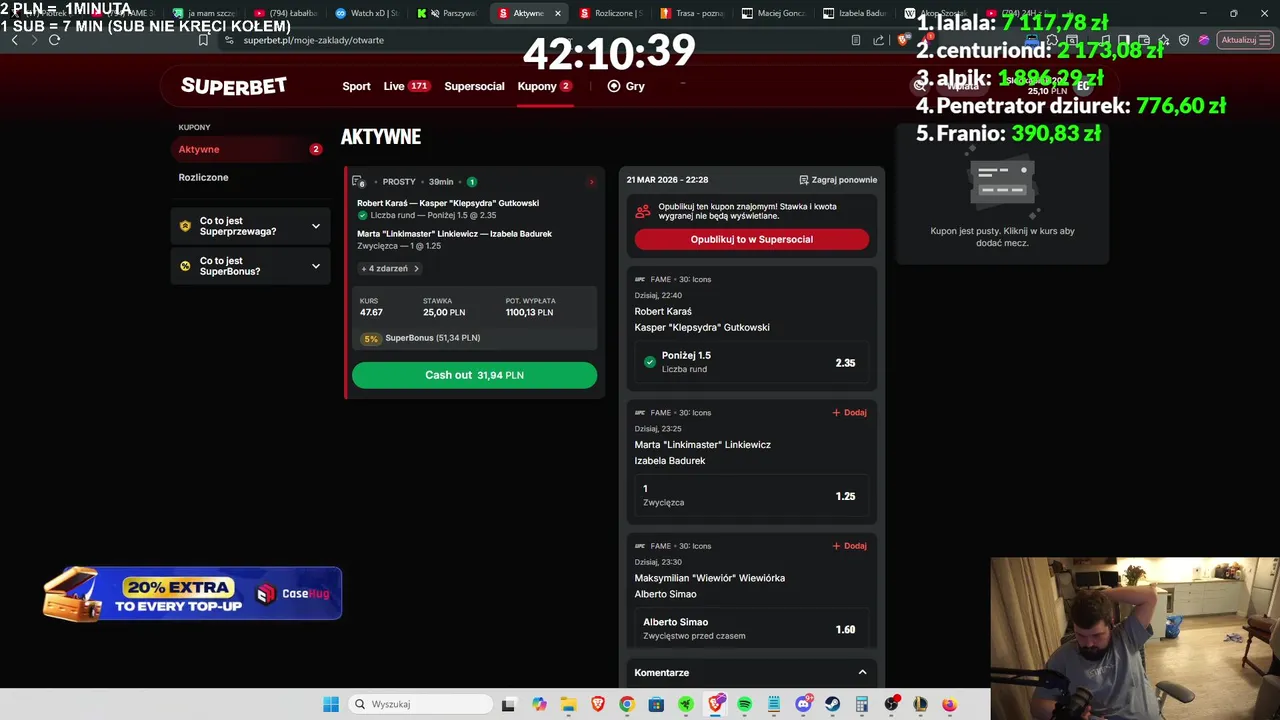Viewport: 1280px width, 720px height.
Task: Expand 'Co to jest Superprzewaga?' section
Action: point(250,226)
